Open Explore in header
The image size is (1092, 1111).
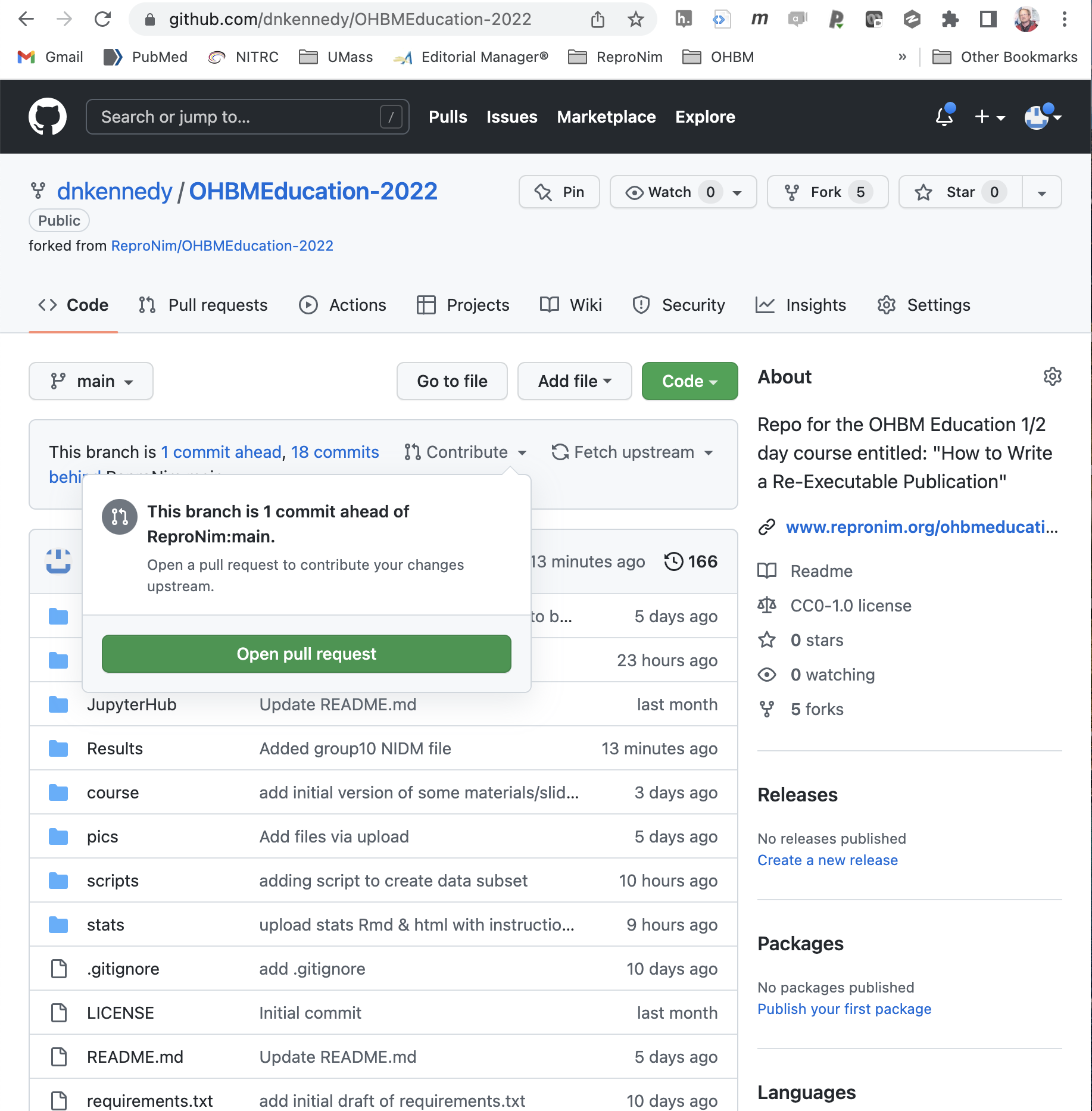coord(705,117)
